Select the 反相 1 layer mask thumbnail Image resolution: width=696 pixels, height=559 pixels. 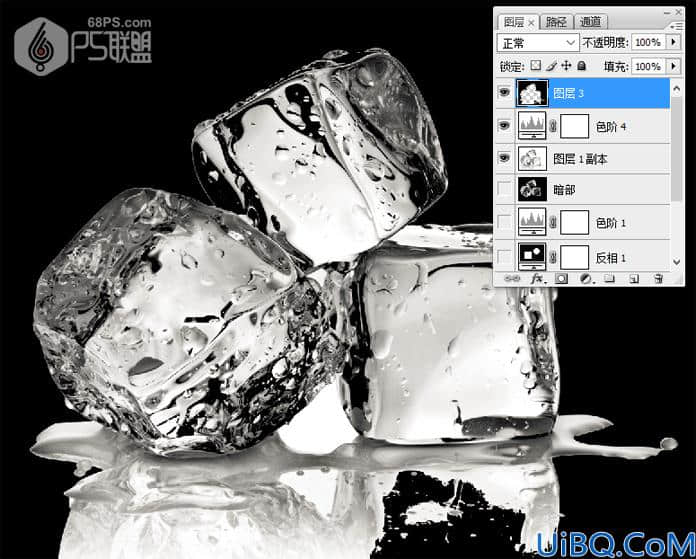[x=574, y=257]
